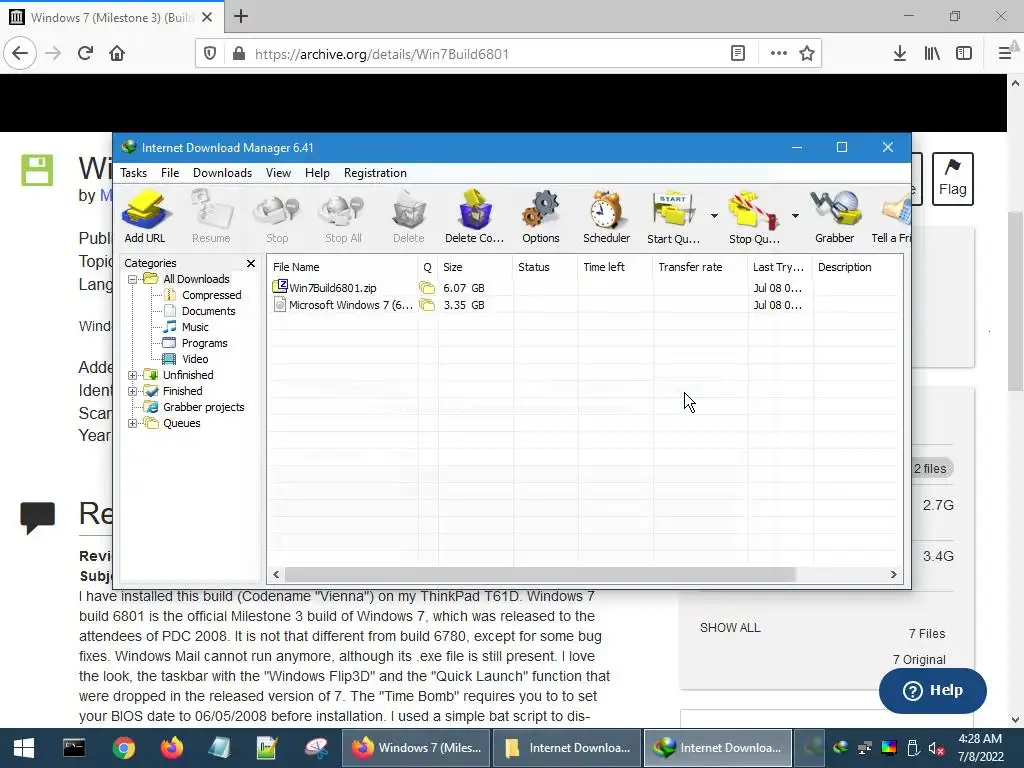The height and width of the screenshot is (768, 1024).
Task: Sort by the Size column header
Action: 475,267
